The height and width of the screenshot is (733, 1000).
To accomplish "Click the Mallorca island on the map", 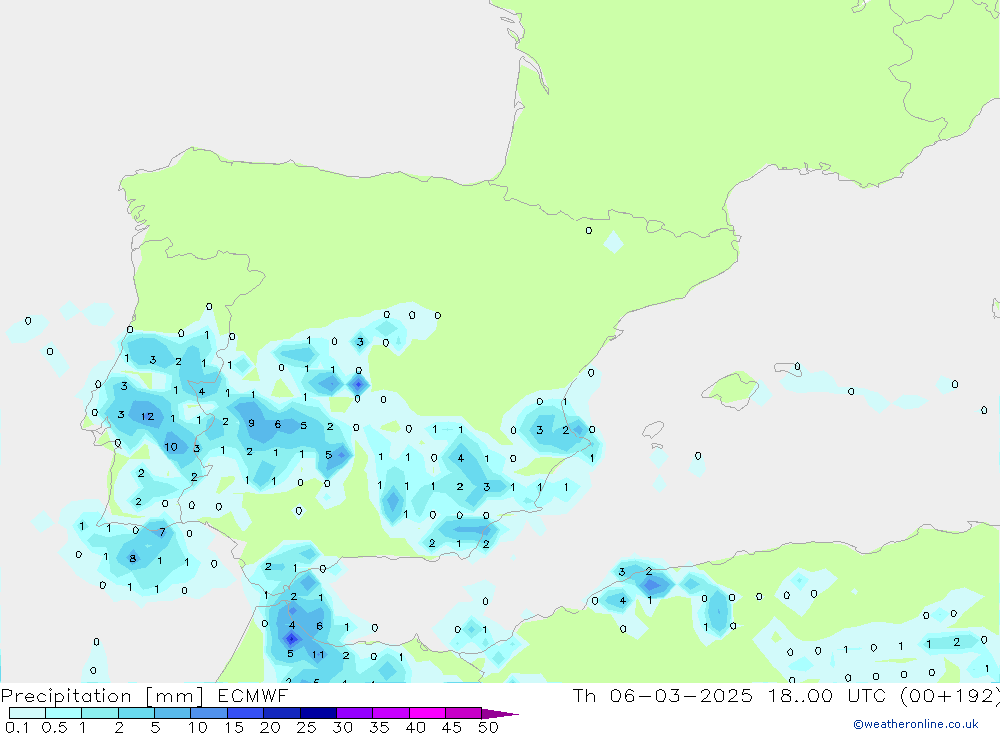I will [x=731, y=388].
